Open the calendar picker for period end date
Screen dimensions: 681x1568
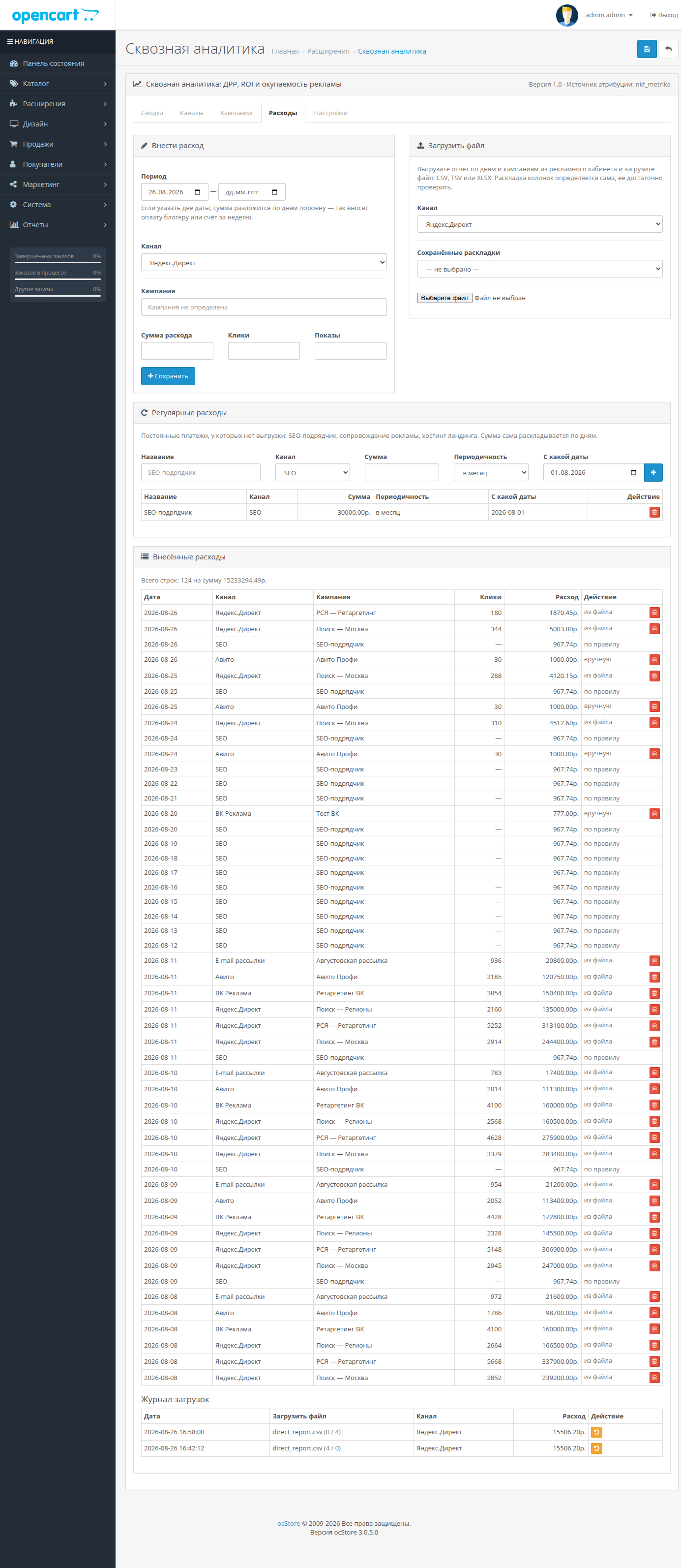pos(274,192)
